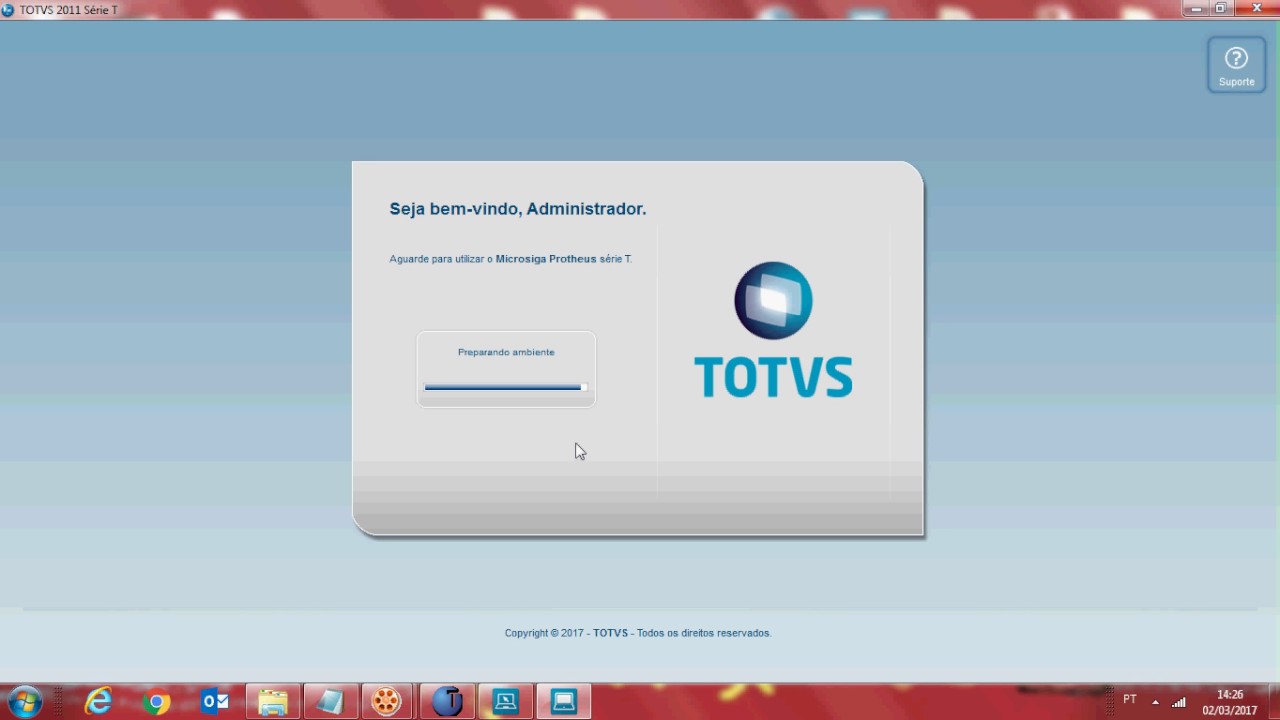Click the Microsiga Protheus text
1280x720 pixels.
tap(546, 259)
